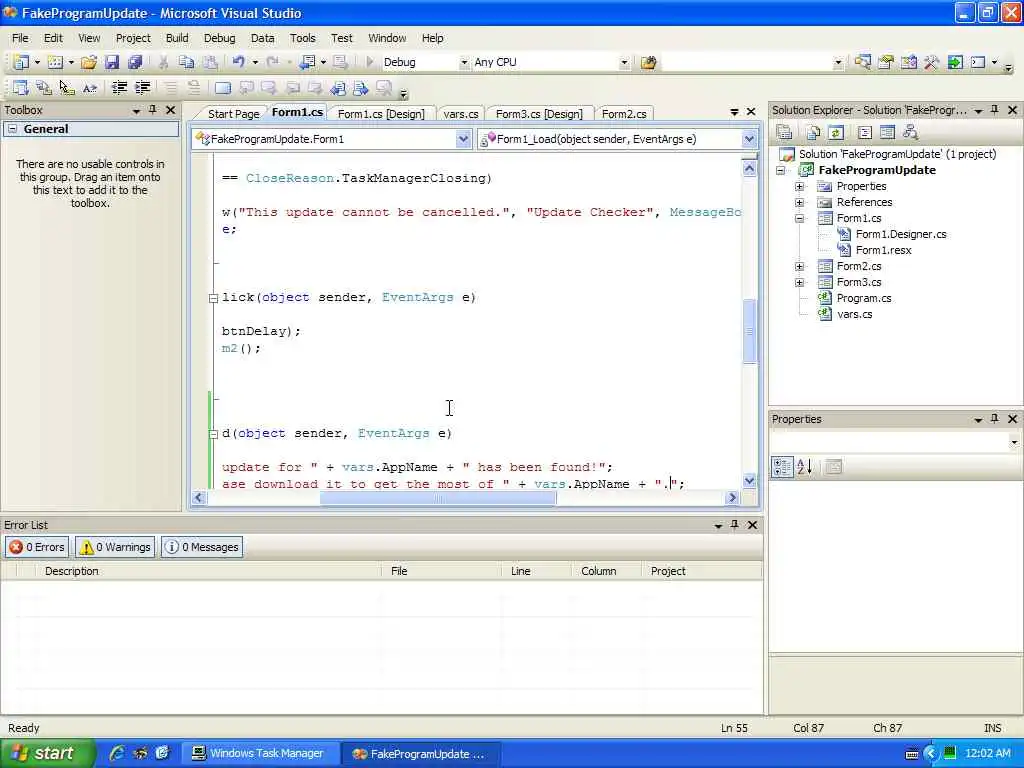The width and height of the screenshot is (1024, 768).
Task: Open the Debug menu
Action: [x=219, y=38]
